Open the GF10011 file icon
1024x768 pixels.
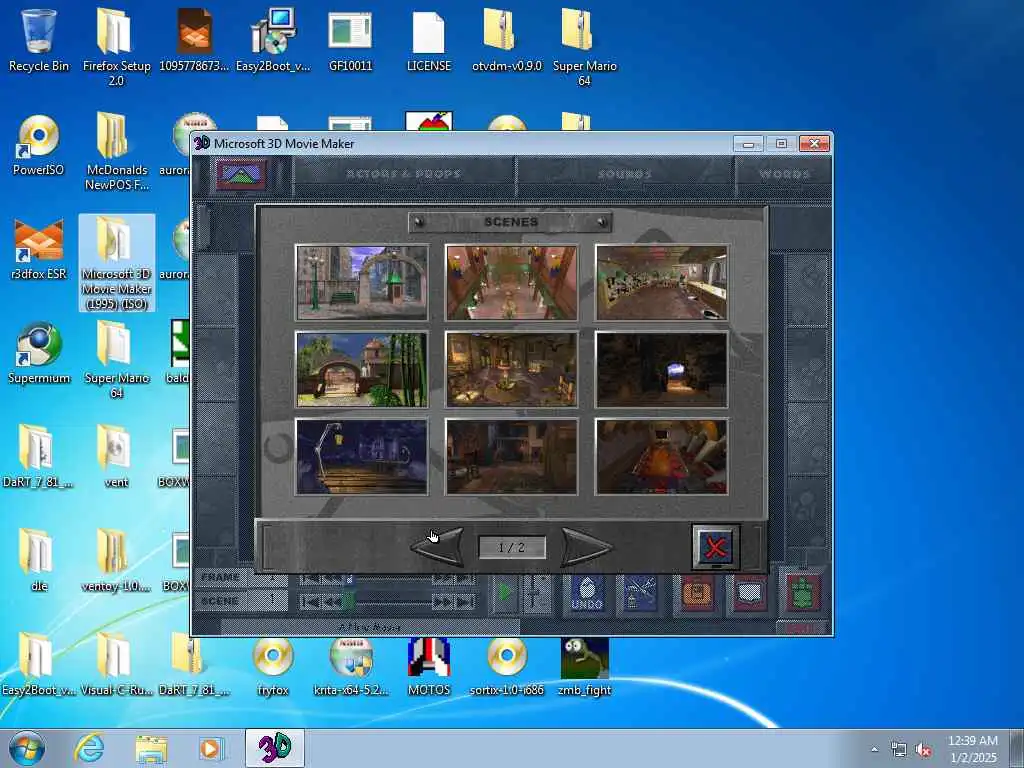point(351,39)
